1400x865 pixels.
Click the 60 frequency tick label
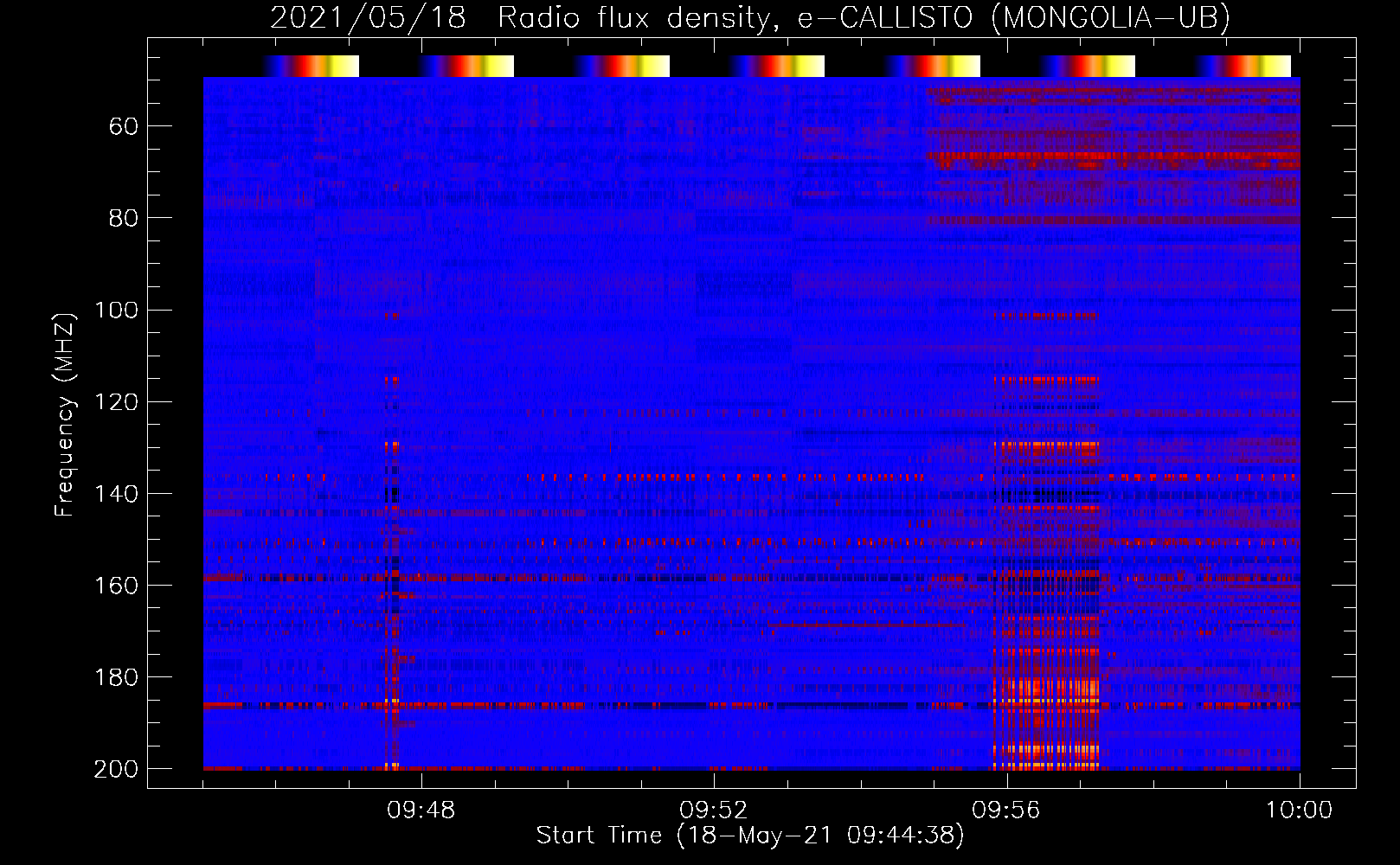point(124,126)
